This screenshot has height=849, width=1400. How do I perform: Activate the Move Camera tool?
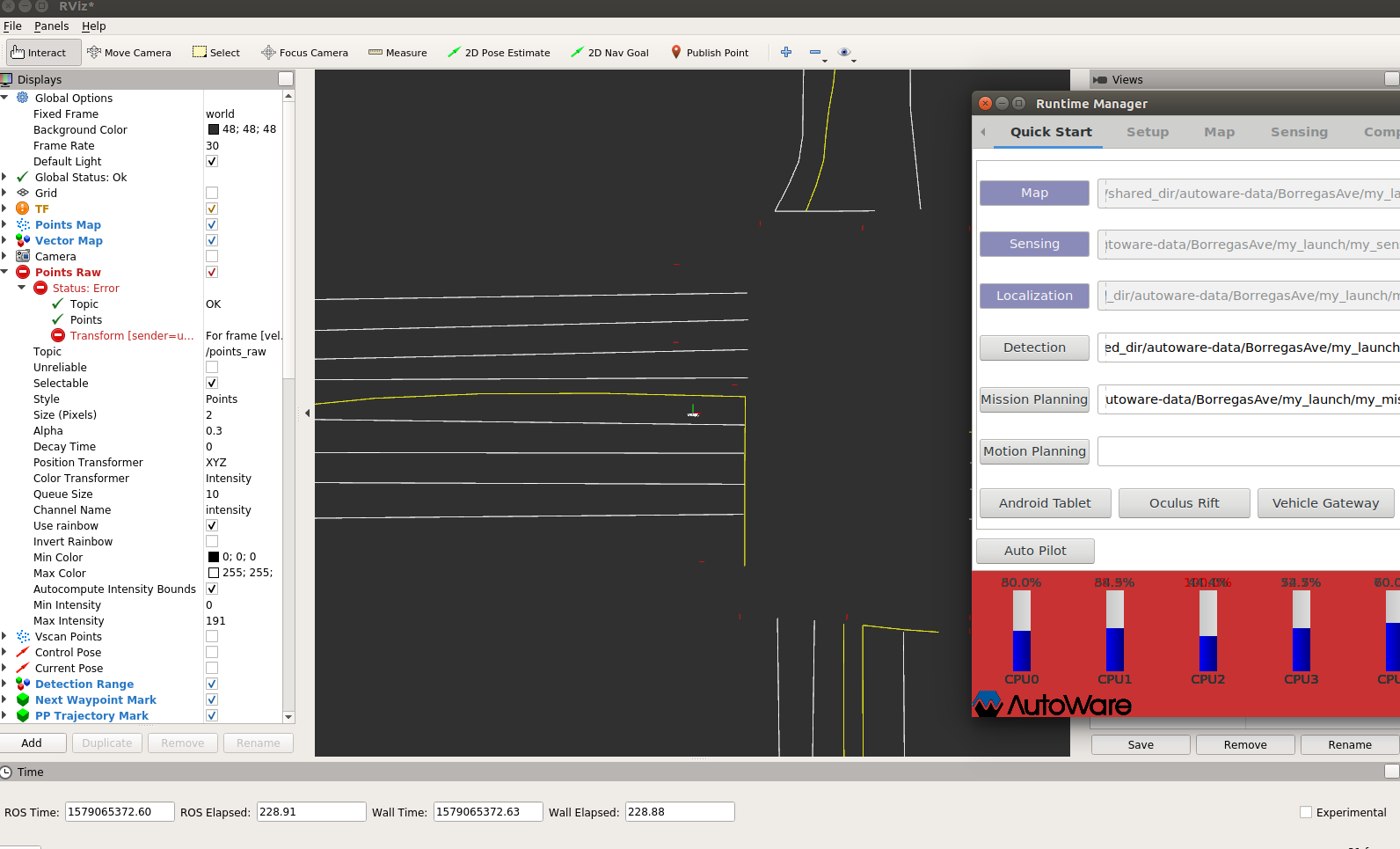(129, 53)
